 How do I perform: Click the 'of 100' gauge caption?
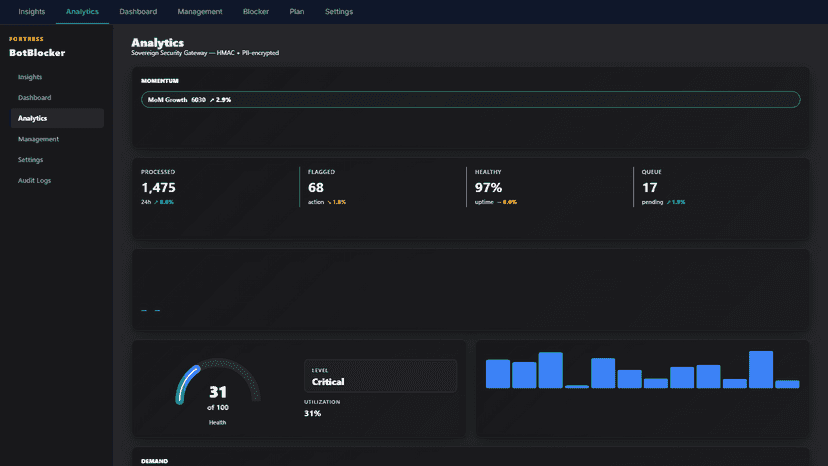[218, 407]
